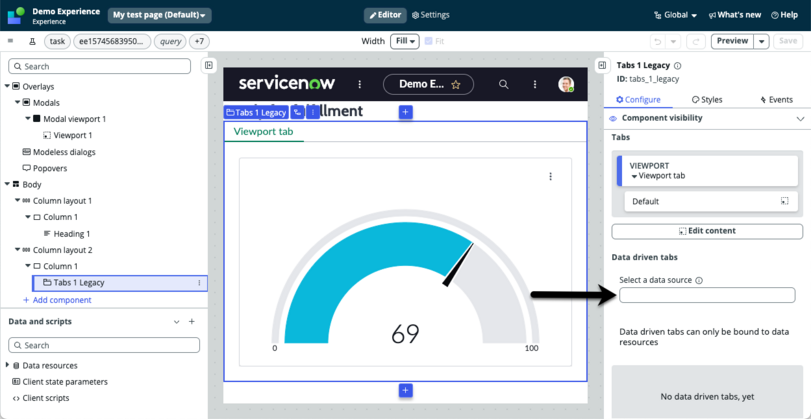Click the favorite star in Demo E... pill
The height and width of the screenshot is (419, 811).
point(455,85)
